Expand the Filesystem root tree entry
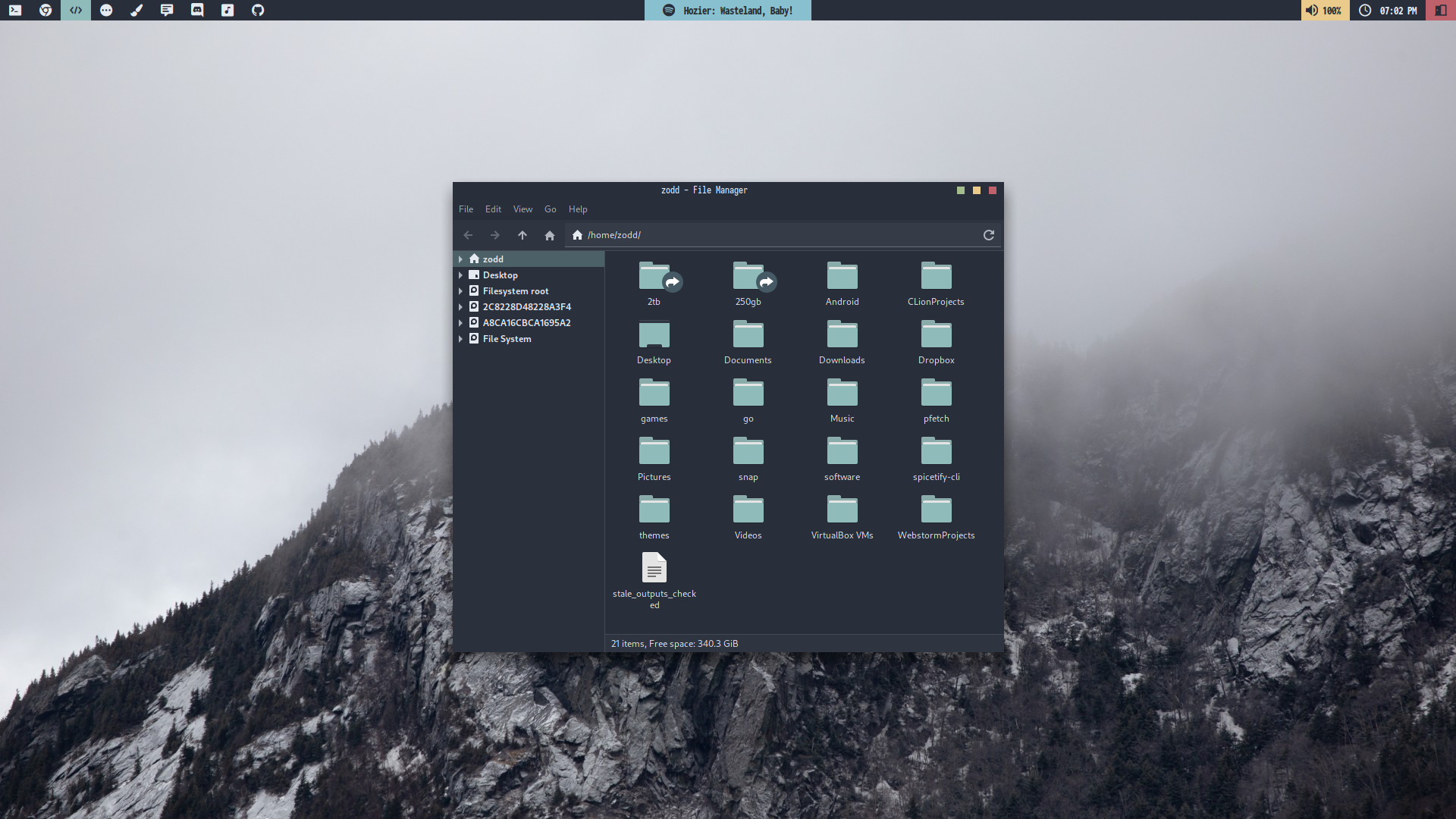 click(460, 291)
